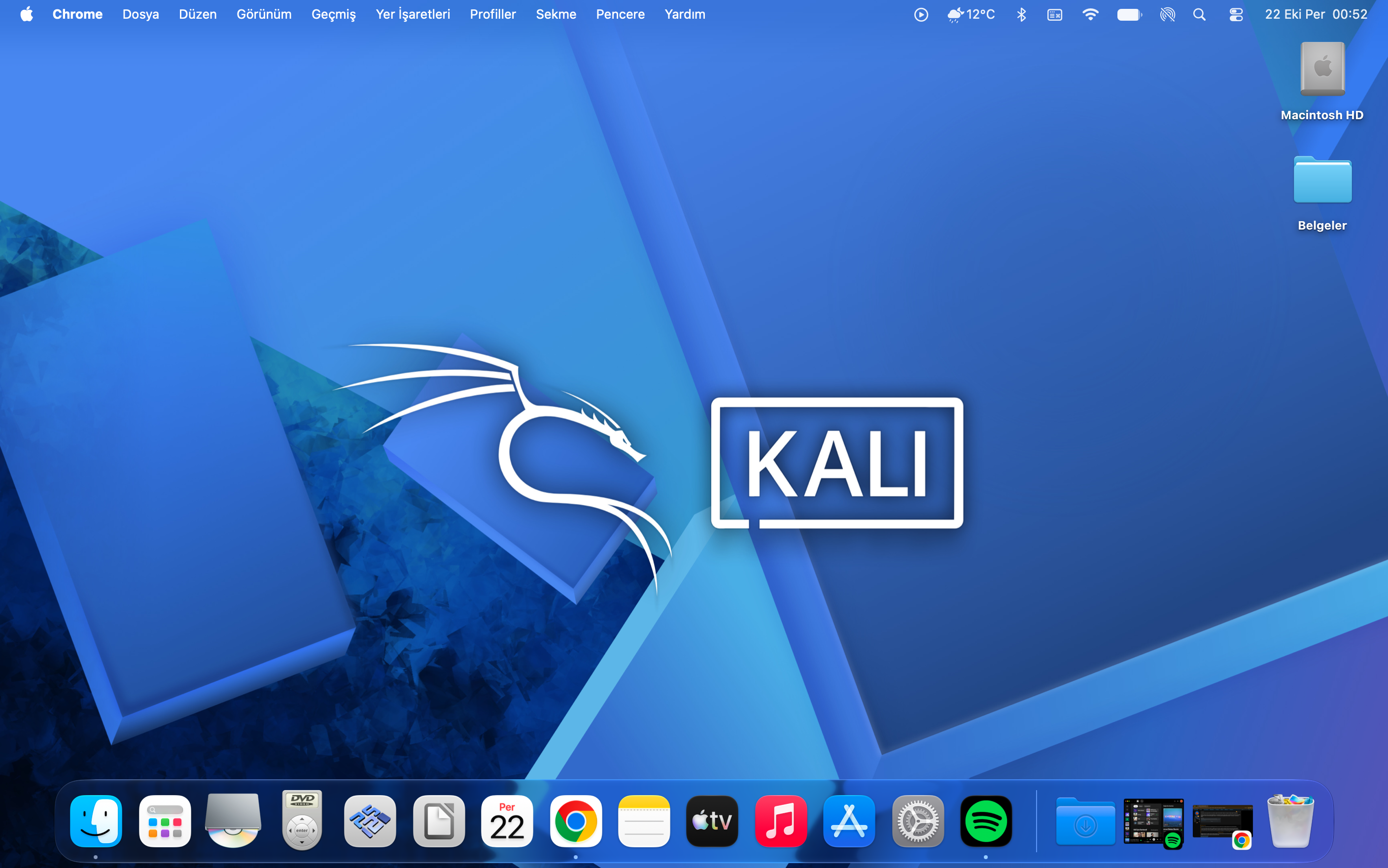Open Launchpad in the Dock
This screenshot has width=1388, height=868.
tap(165, 821)
